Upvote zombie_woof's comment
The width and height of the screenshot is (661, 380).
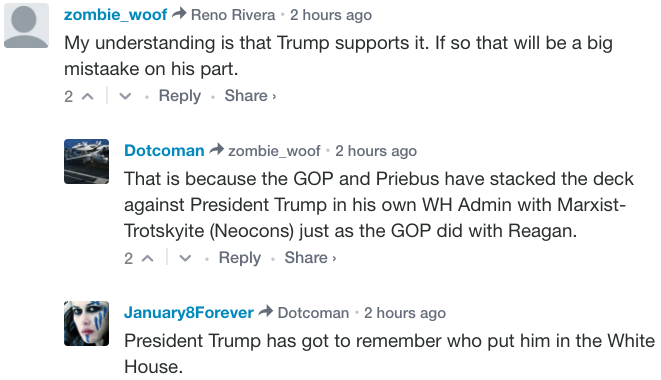87,96
